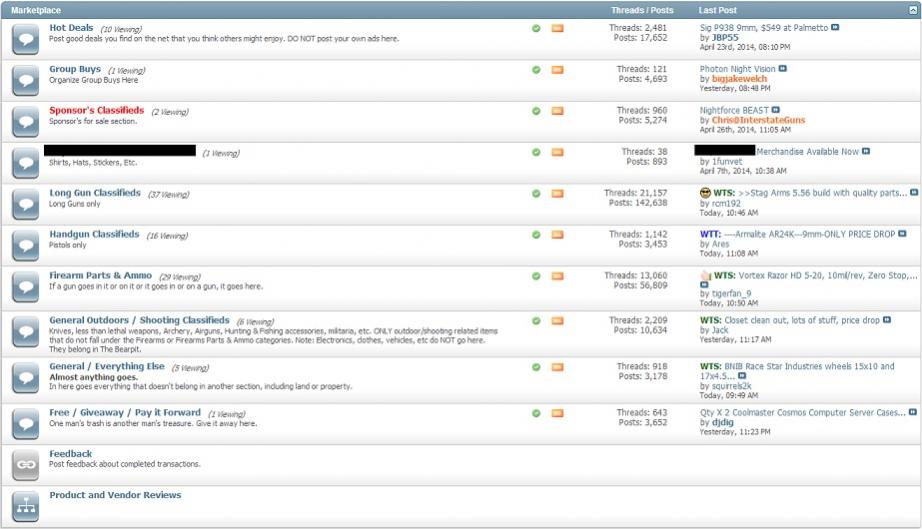The image size is (922, 529).
Task: Jump to last post of Nightforce BEAST
Action: [x=775, y=110]
